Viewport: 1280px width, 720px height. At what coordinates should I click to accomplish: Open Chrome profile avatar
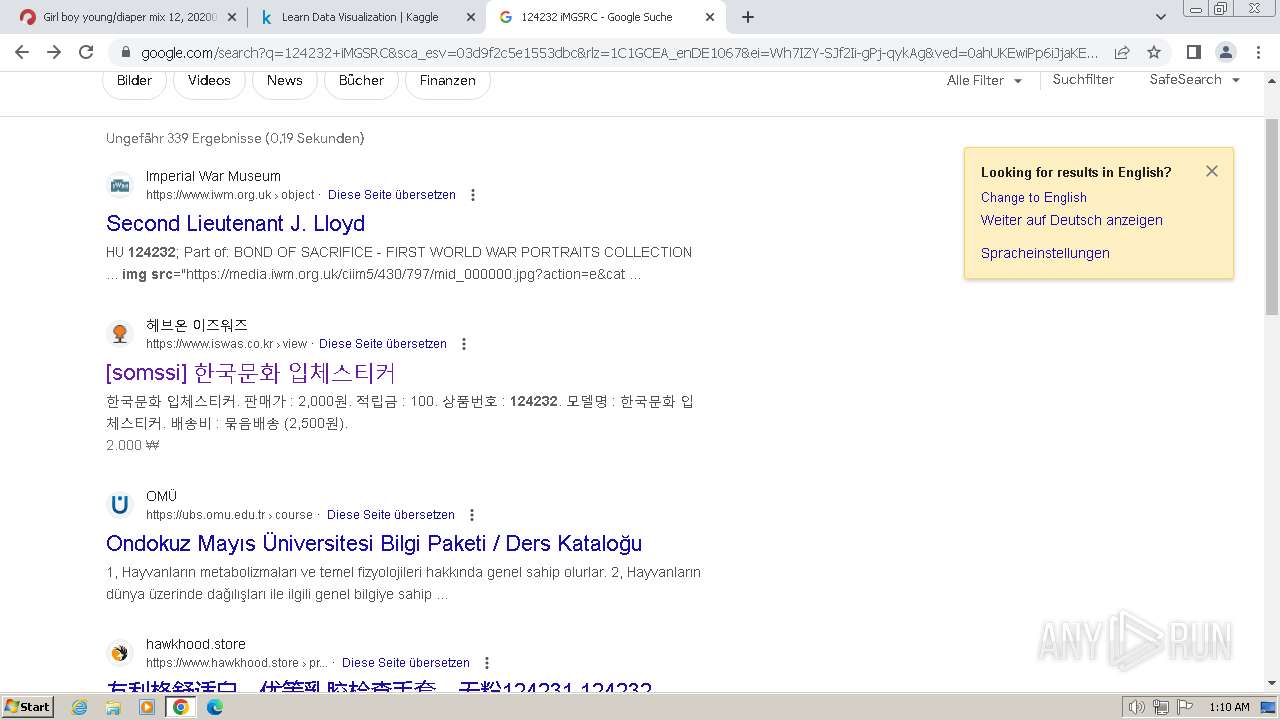click(1225, 53)
